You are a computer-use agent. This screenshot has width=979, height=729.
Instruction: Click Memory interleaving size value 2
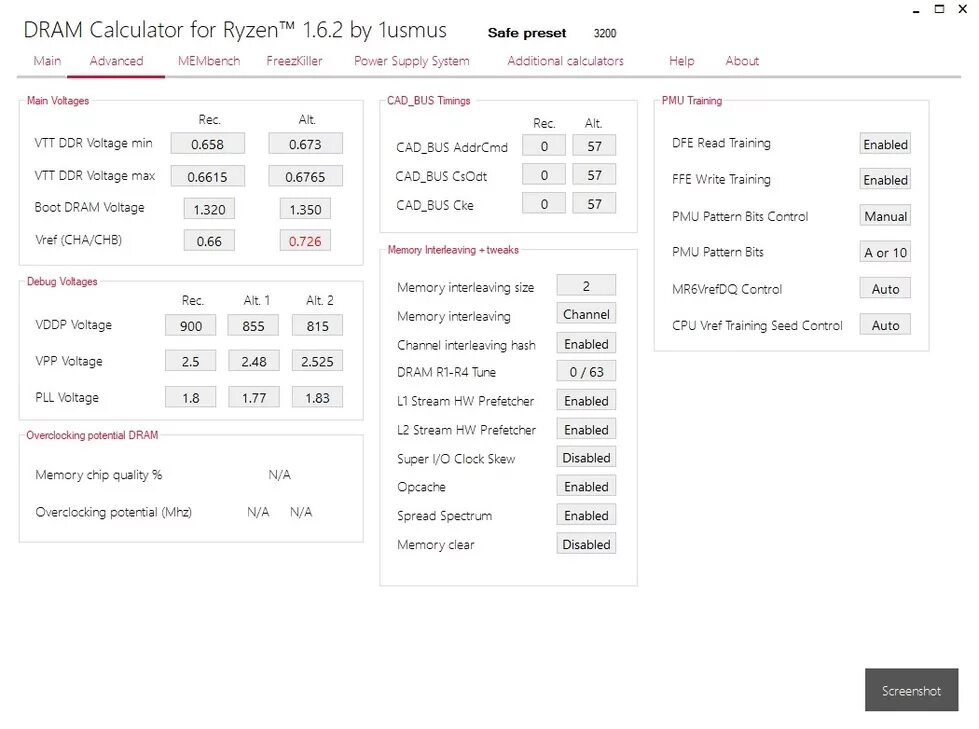pos(586,286)
